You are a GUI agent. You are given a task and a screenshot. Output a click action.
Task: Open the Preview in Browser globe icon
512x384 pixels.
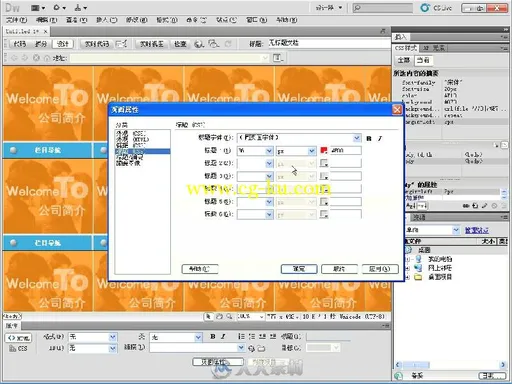(x=199, y=44)
